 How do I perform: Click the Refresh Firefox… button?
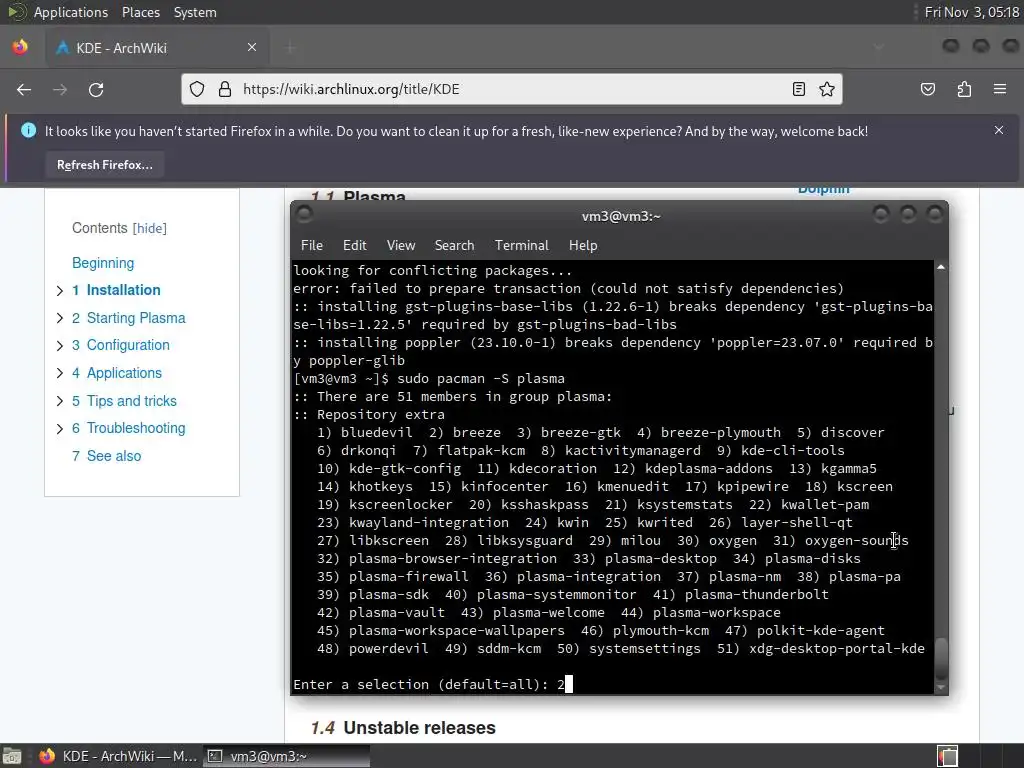pos(104,165)
